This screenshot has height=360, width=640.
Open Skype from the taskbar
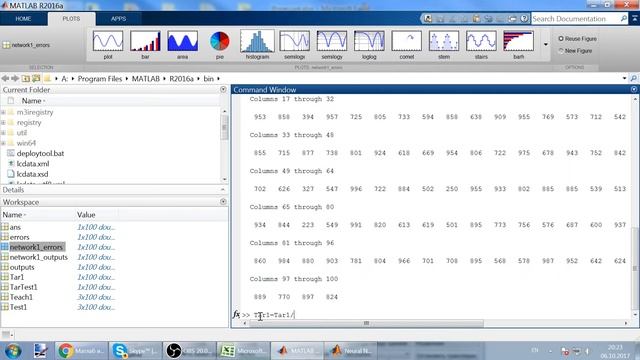click(x=135, y=351)
